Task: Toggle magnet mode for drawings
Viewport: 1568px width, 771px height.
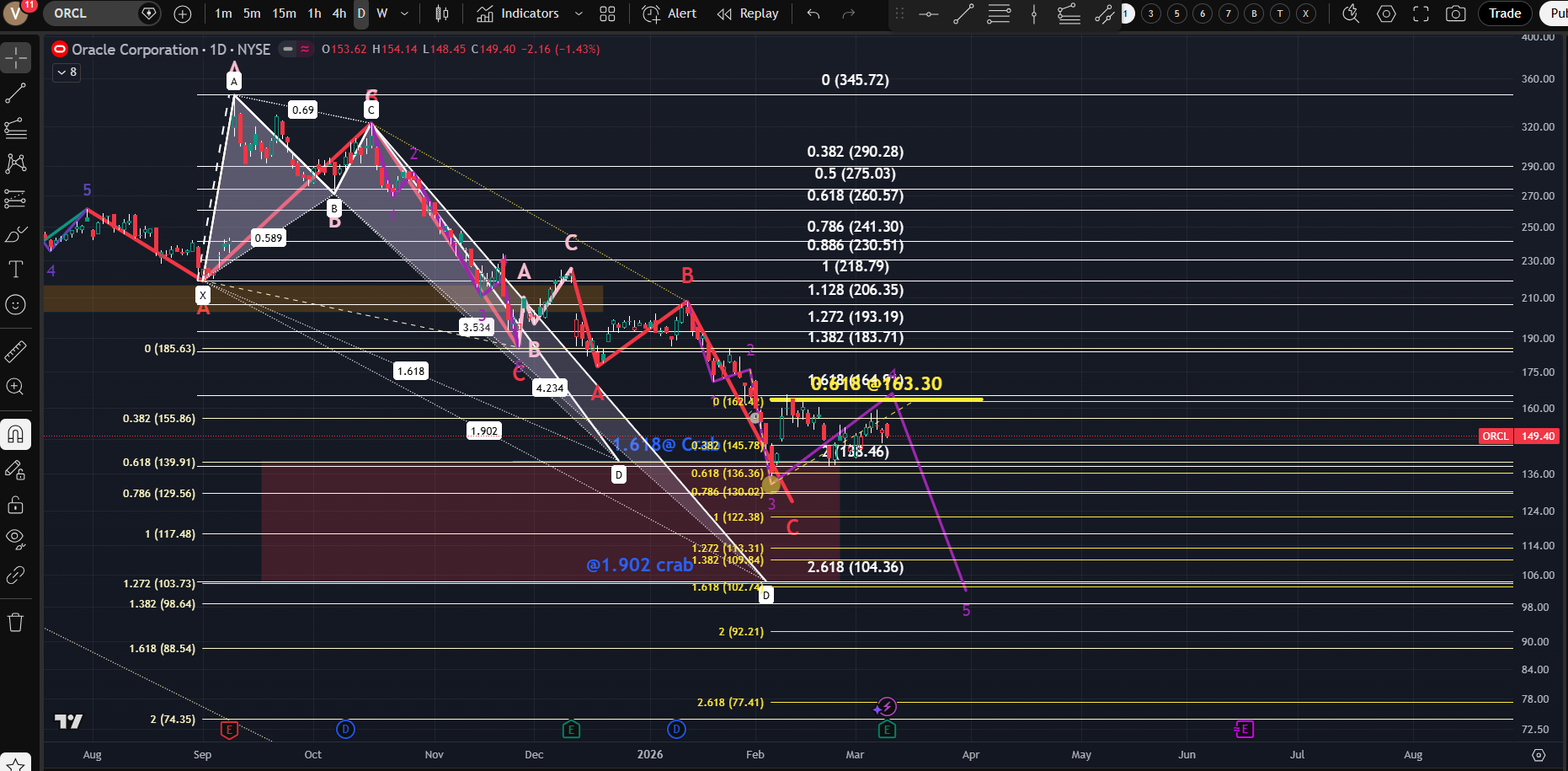Action: [x=15, y=434]
